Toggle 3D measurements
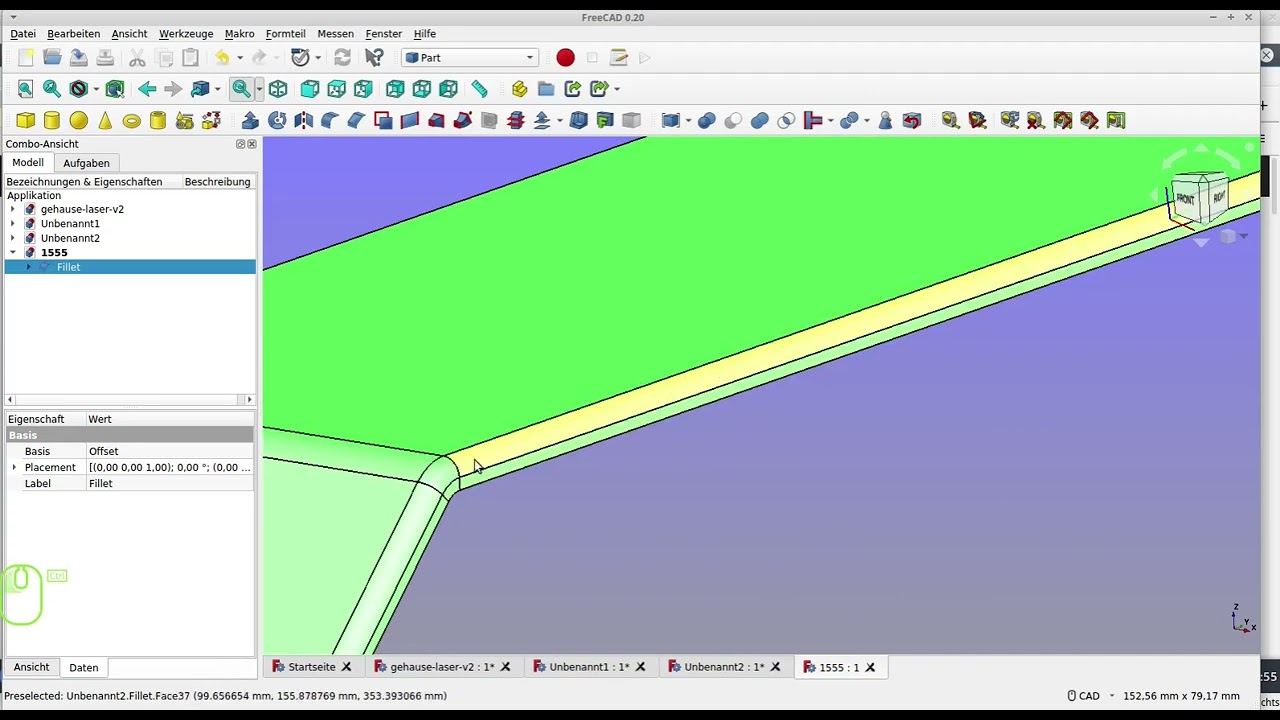This screenshot has height=720, width=1280. pos(1089,121)
